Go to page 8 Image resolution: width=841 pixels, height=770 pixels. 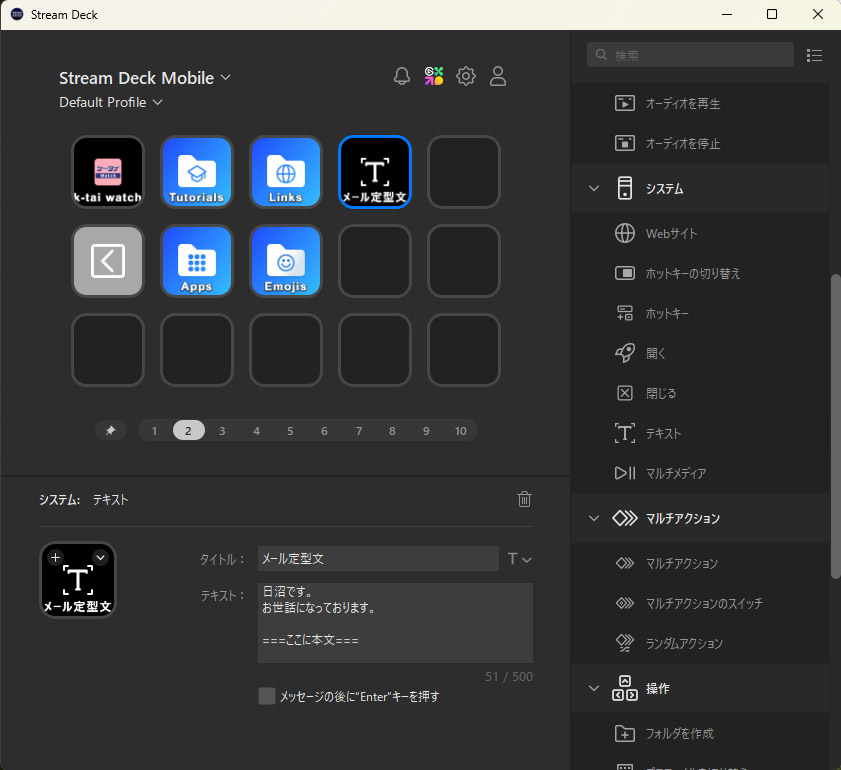coord(392,431)
